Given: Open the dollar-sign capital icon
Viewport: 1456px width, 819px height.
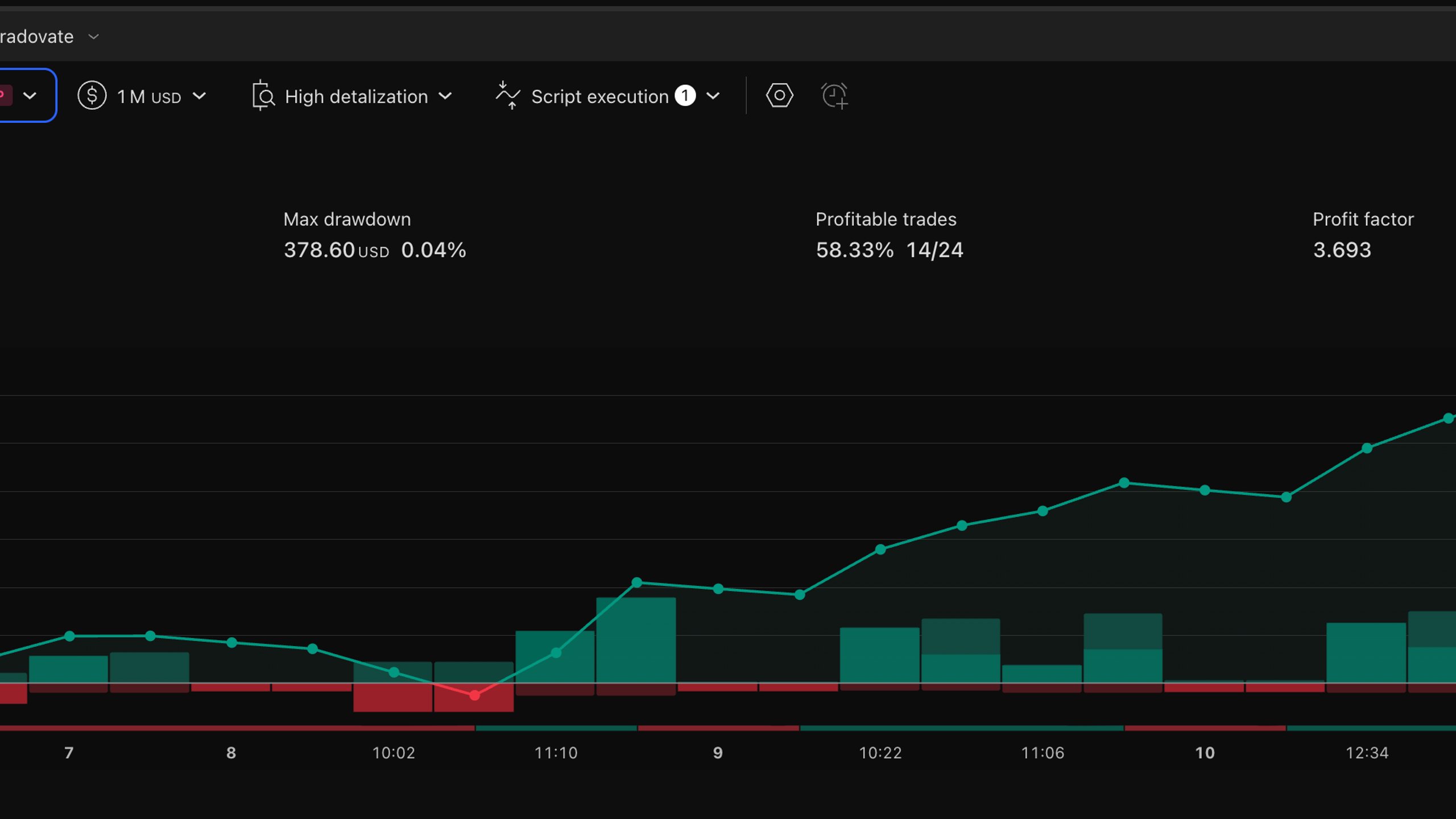Looking at the screenshot, I should click(x=92, y=96).
